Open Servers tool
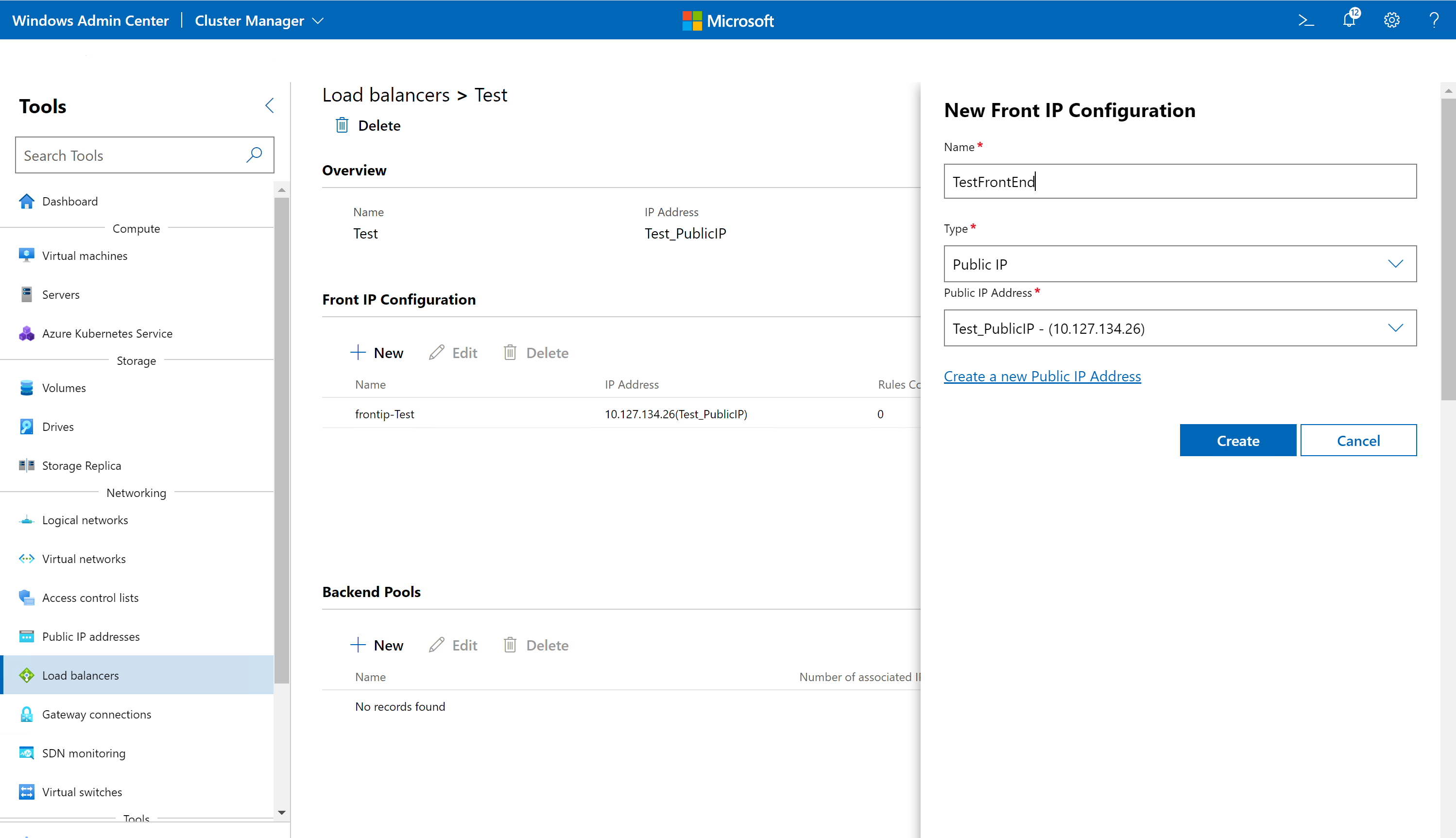 click(60, 295)
